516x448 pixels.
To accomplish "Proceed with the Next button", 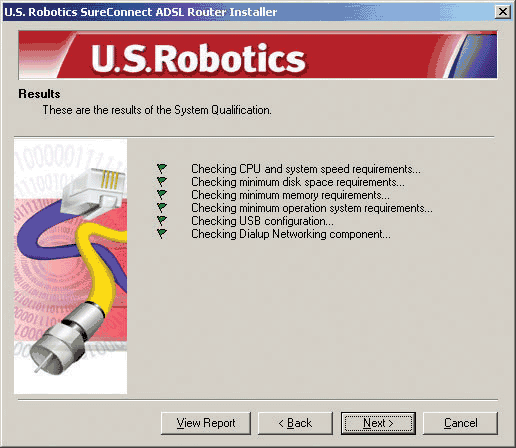I will click(378, 423).
